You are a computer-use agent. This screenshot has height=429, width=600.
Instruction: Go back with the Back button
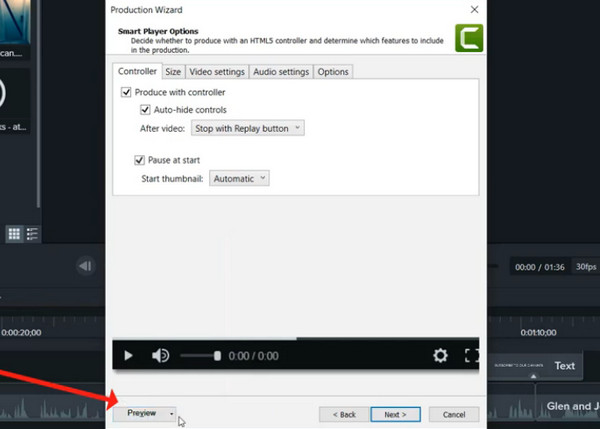344,414
